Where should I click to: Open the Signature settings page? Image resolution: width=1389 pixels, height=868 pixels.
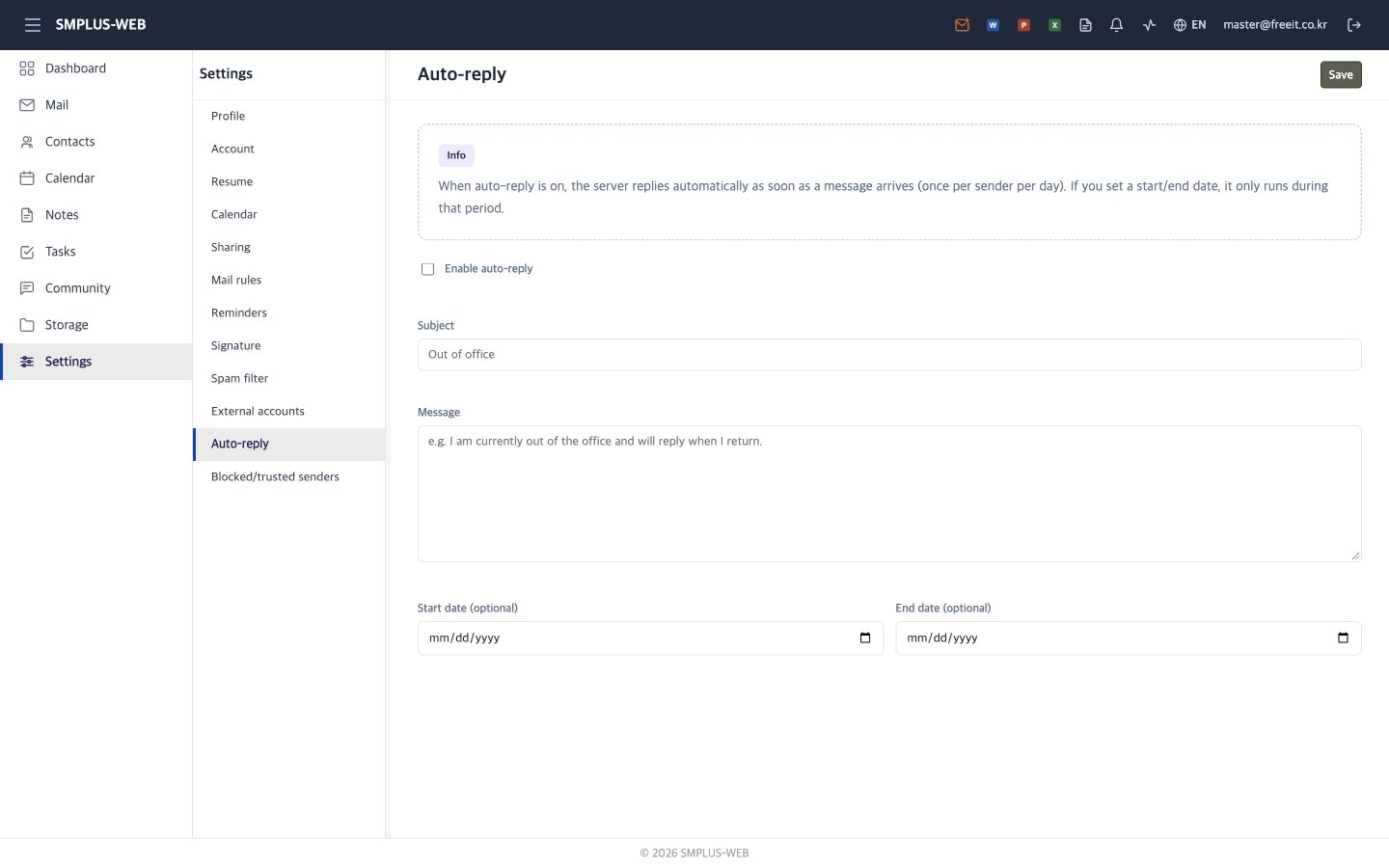(x=288, y=345)
